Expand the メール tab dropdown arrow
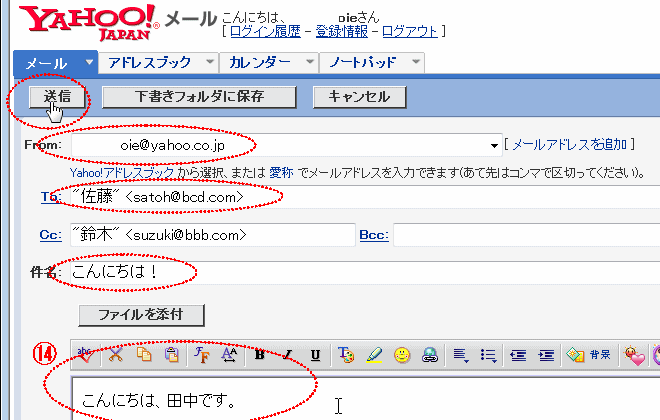The width and height of the screenshot is (660, 420). pyautogui.click(x=90, y=62)
